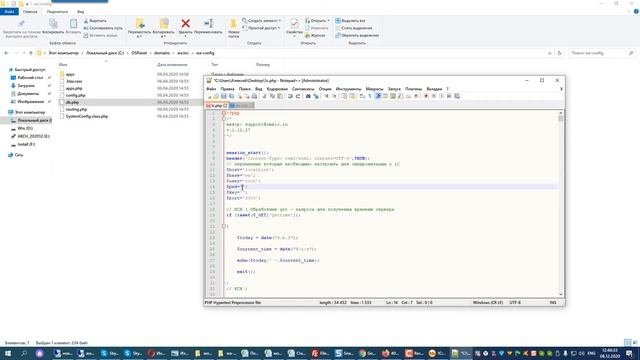The height and width of the screenshot is (360, 640).
Task: Click 'OSPanel' in the address breadcrumb
Action: point(139,53)
